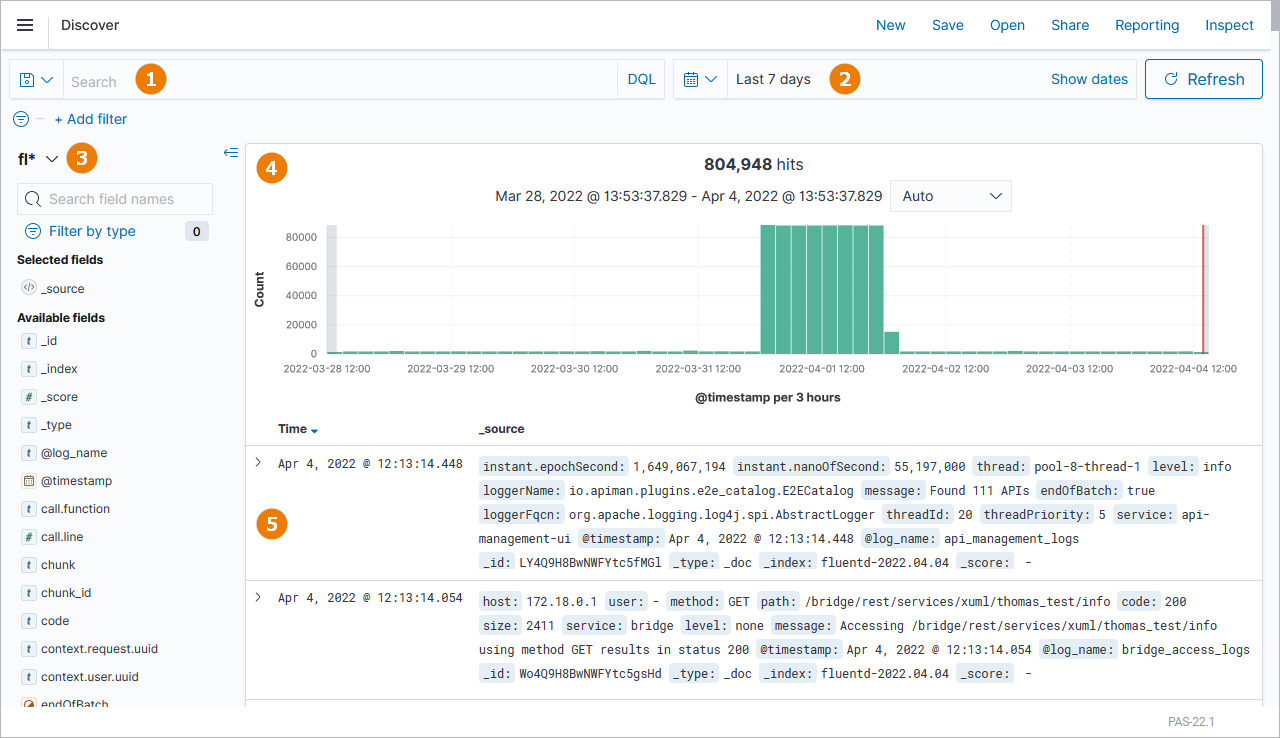
Task: Open the Share menu
Action: [1069, 25]
